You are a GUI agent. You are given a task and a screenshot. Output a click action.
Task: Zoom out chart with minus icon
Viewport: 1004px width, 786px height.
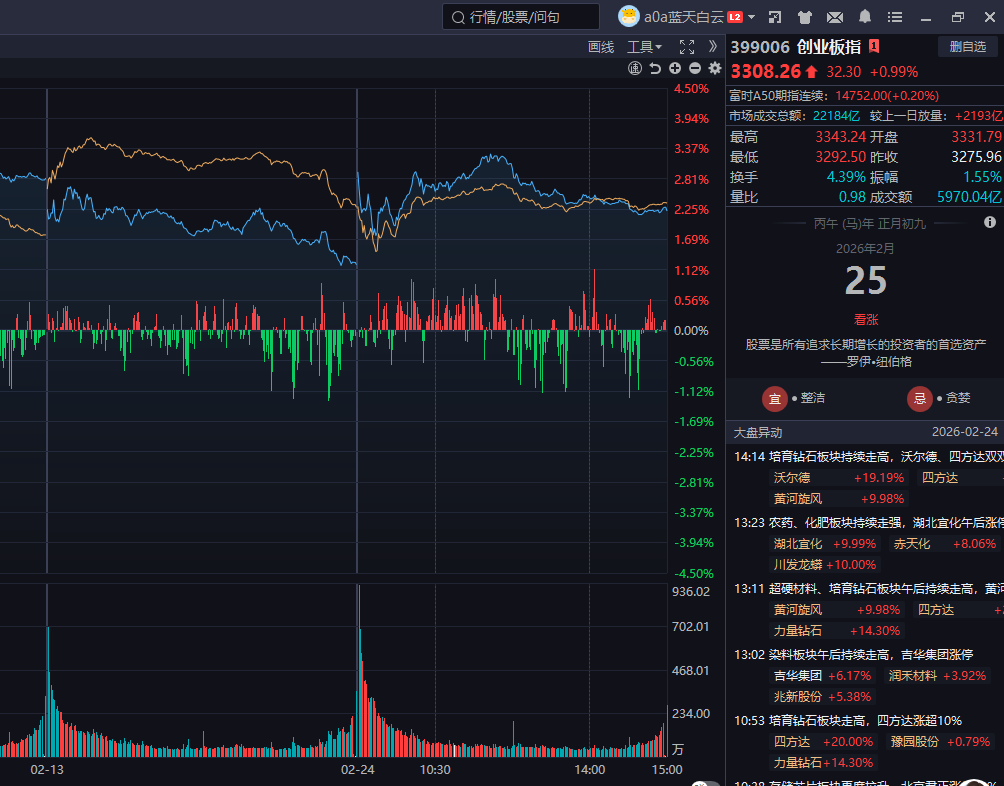[x=694, y=68]
